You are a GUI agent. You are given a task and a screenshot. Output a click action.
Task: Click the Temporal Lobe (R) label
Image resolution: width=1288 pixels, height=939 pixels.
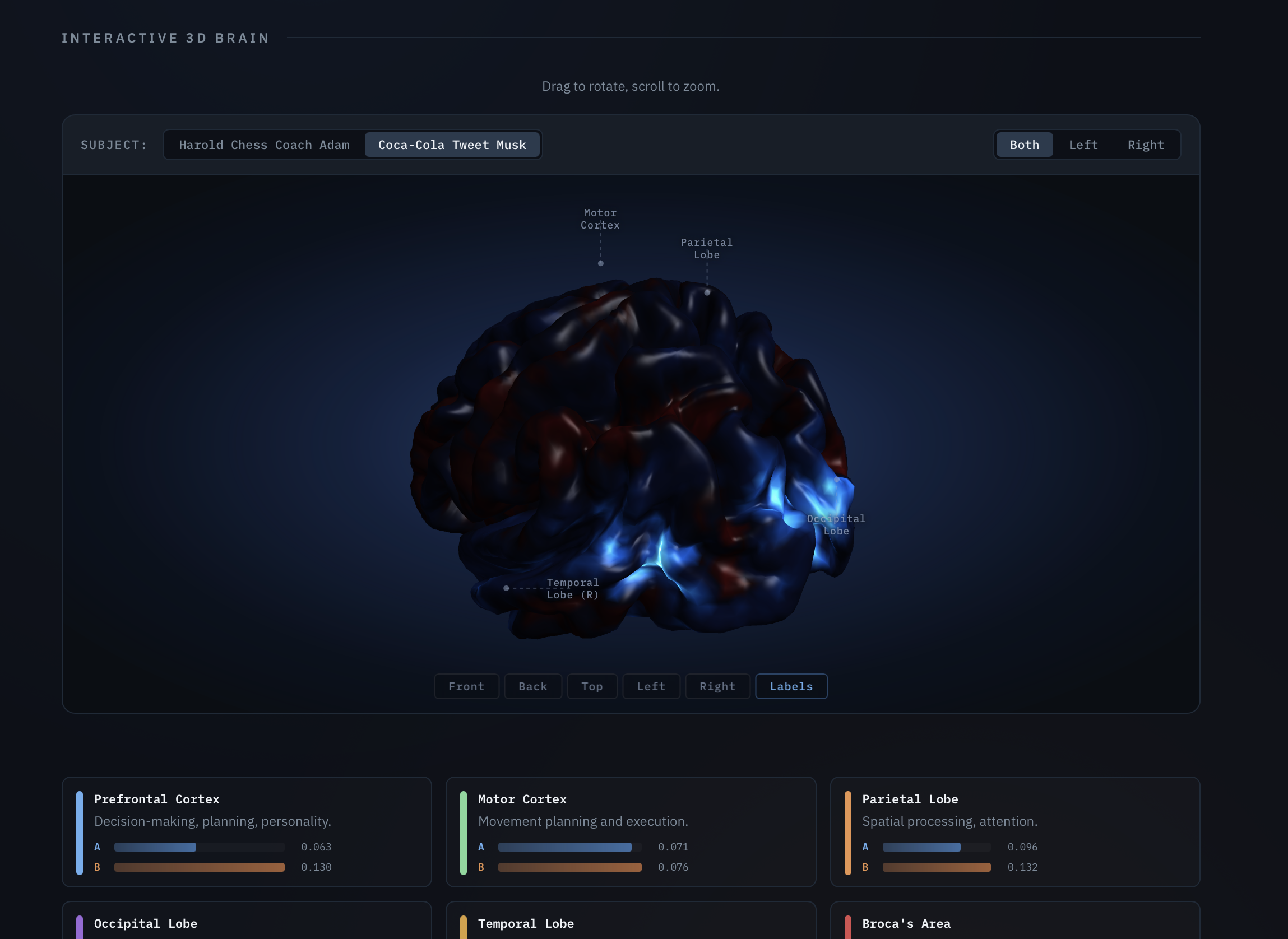[x=572, y=589]
